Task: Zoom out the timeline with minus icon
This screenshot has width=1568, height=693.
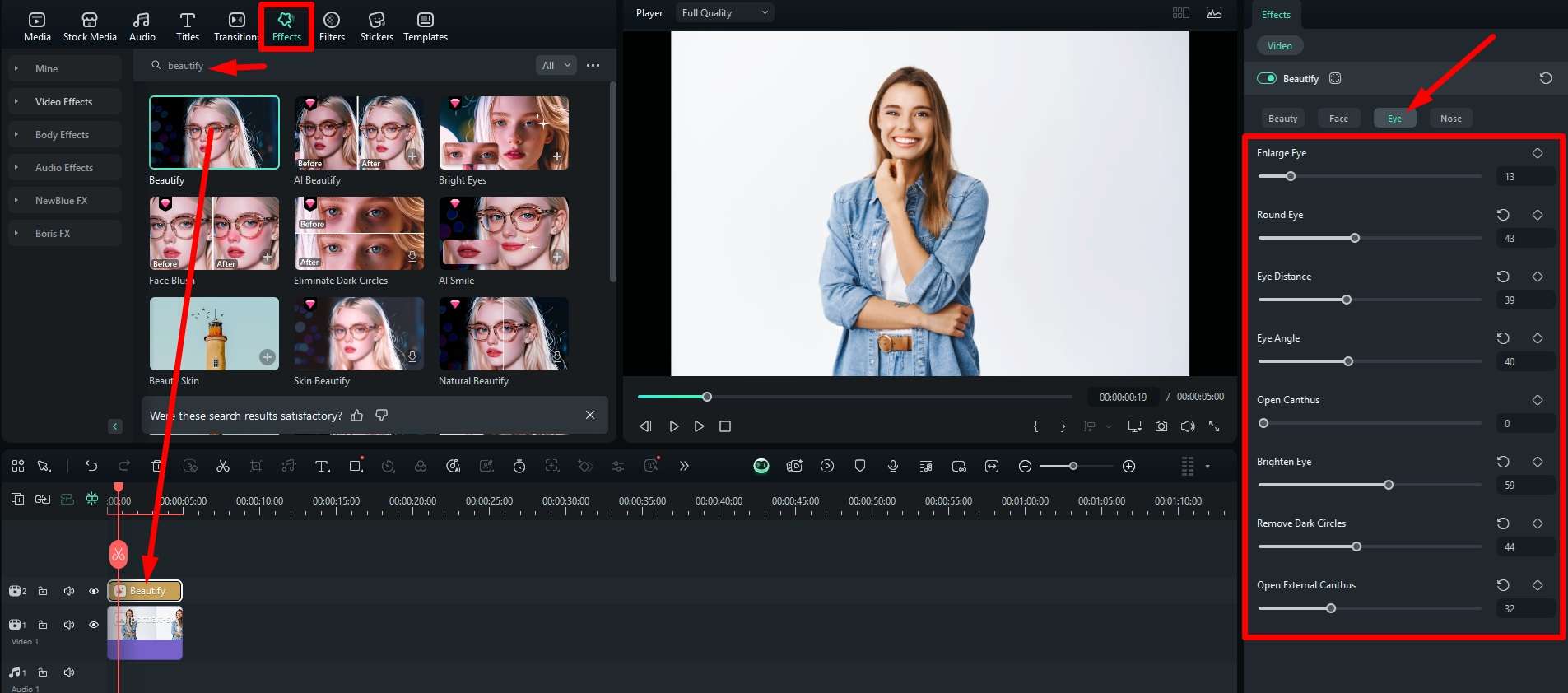Action: click(1025, 467)
